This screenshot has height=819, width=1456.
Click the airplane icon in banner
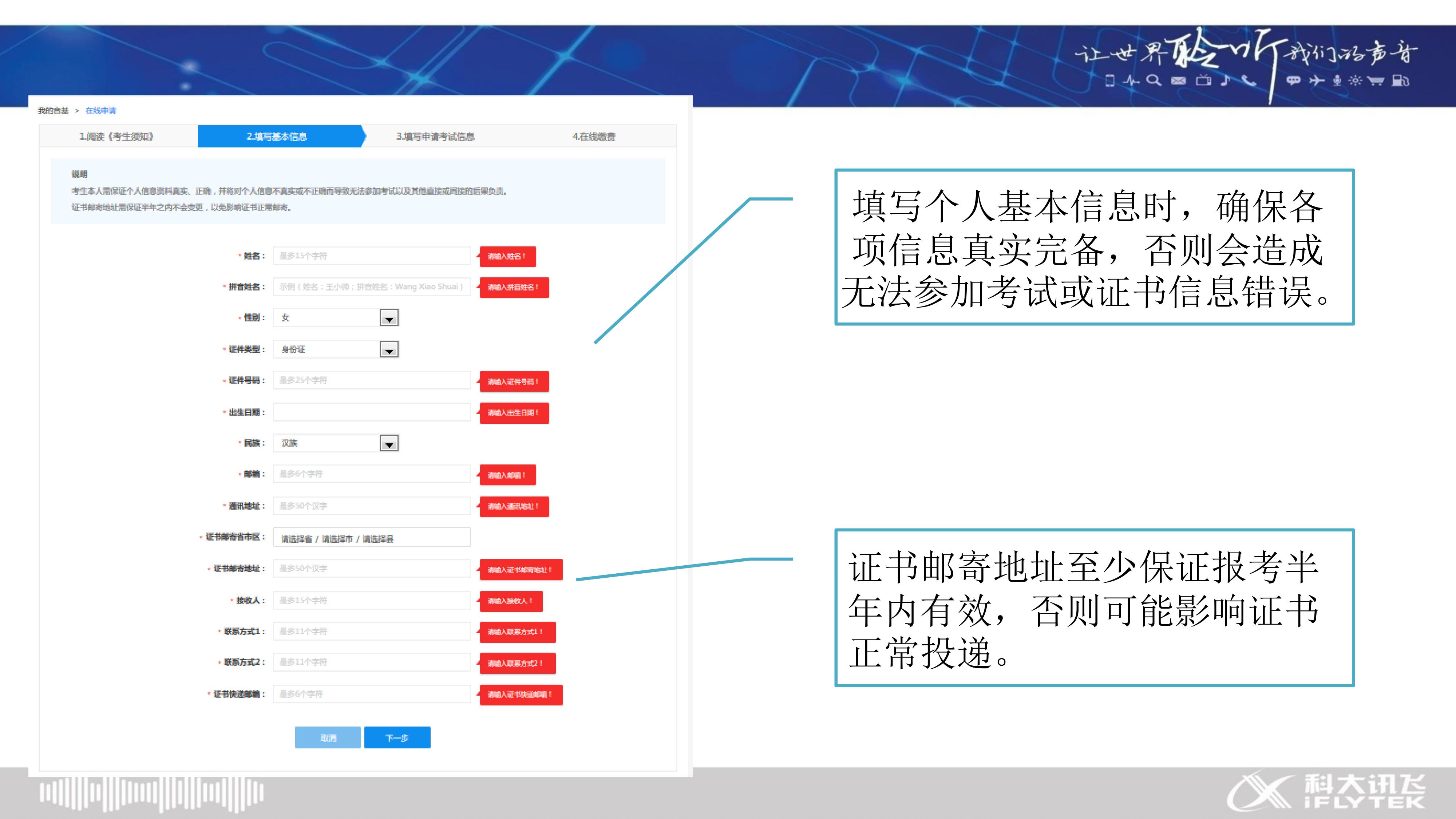pyautogui.click(x=1316, y=81)
